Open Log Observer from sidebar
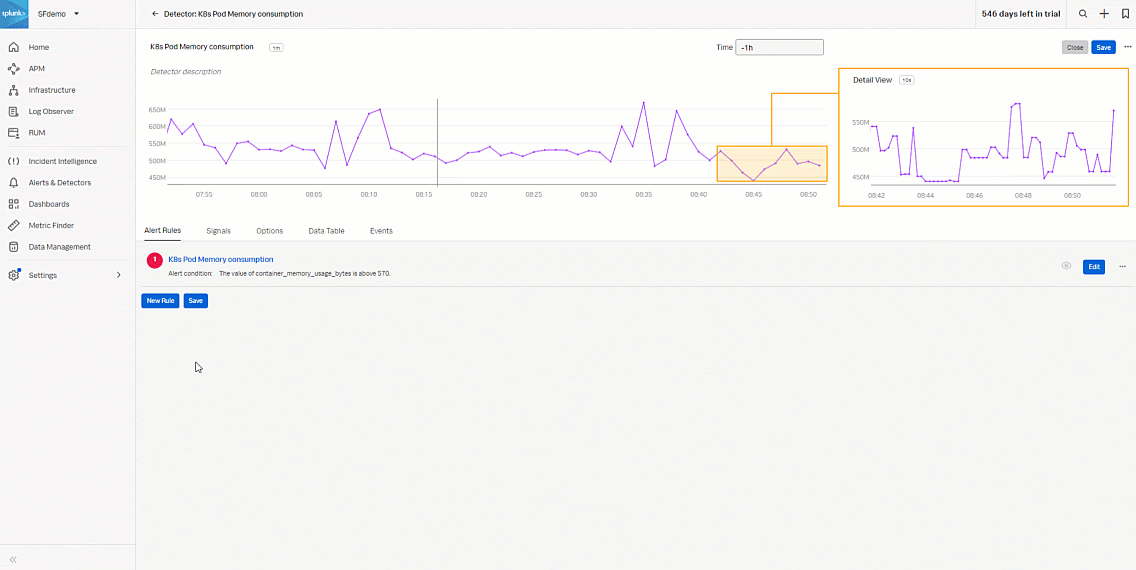This screenshot has height=570, width=1136. (x=13, y=111)
